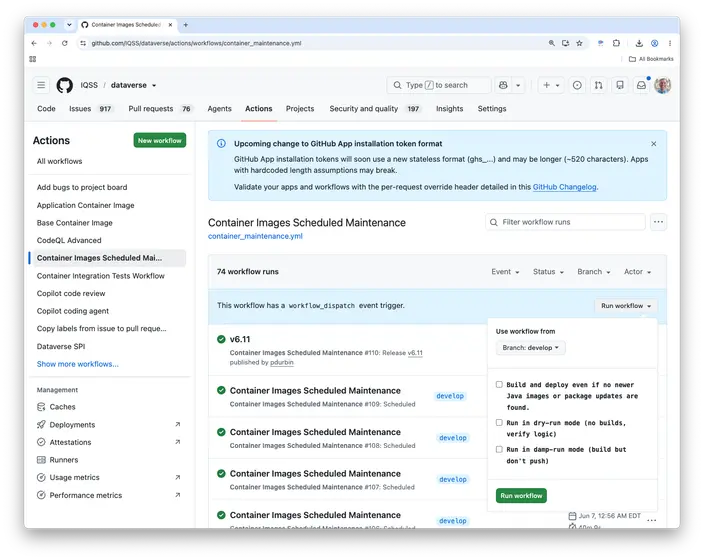Switch to the Issues tab
The width and height of the screenshot is (704, 560).
tap(91, 109)
